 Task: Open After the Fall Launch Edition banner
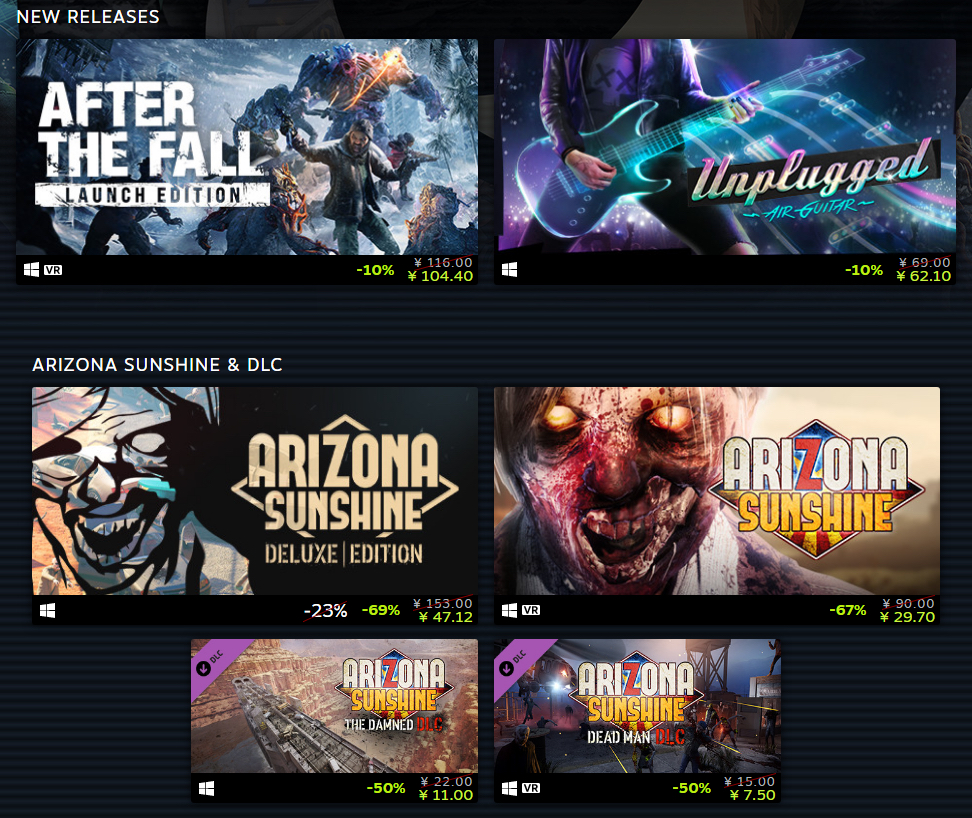click(247, 147)
